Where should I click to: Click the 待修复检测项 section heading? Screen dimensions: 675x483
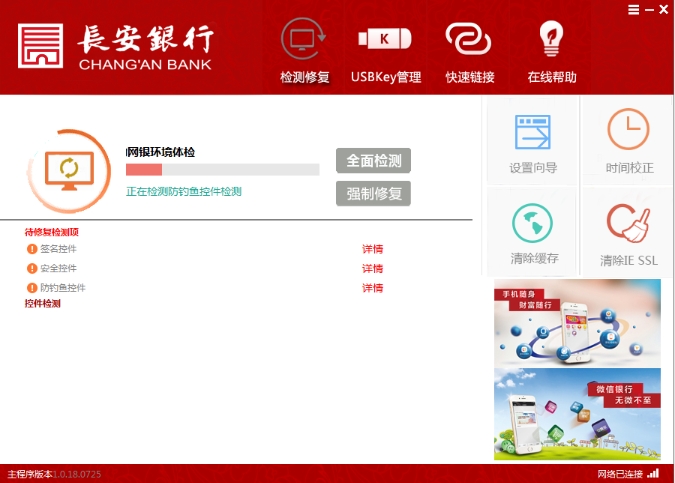pos(52,232)
